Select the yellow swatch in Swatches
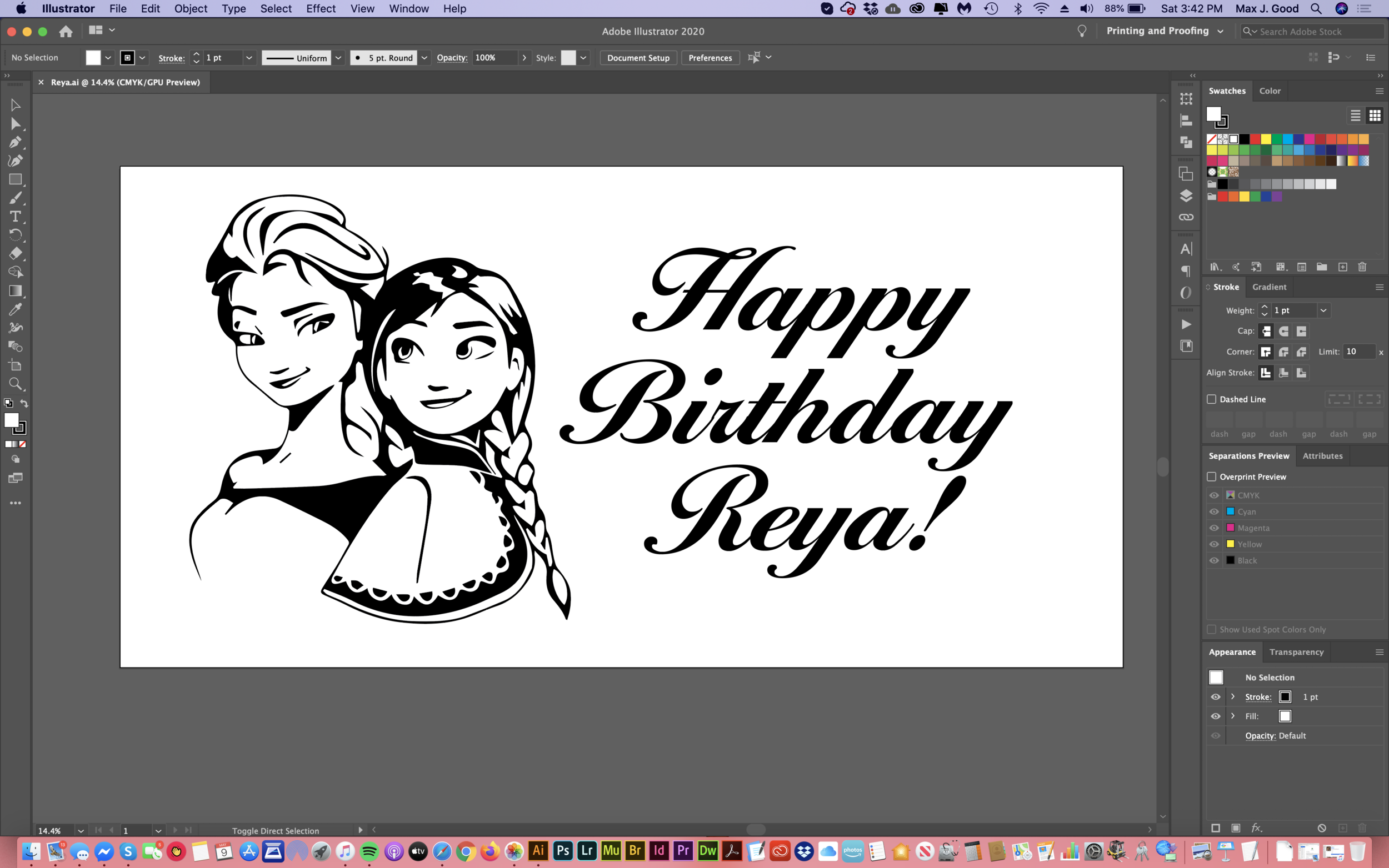The height and width of the screenshot is (868, 1389). pyautogui.click(x=1266, y=139)
